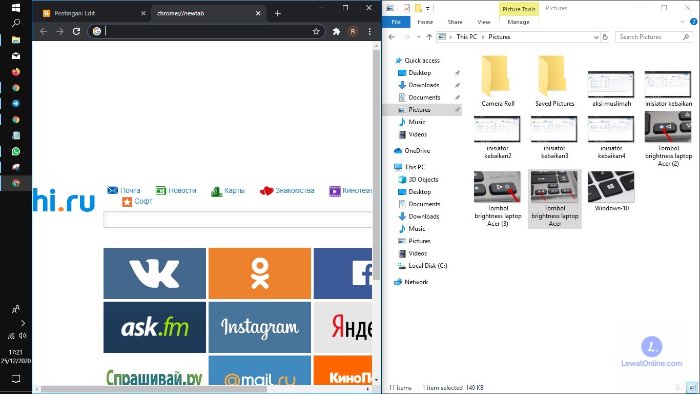Expand the address bar history dropdown
The image size is (700, 394).
(x=596, y=37)
